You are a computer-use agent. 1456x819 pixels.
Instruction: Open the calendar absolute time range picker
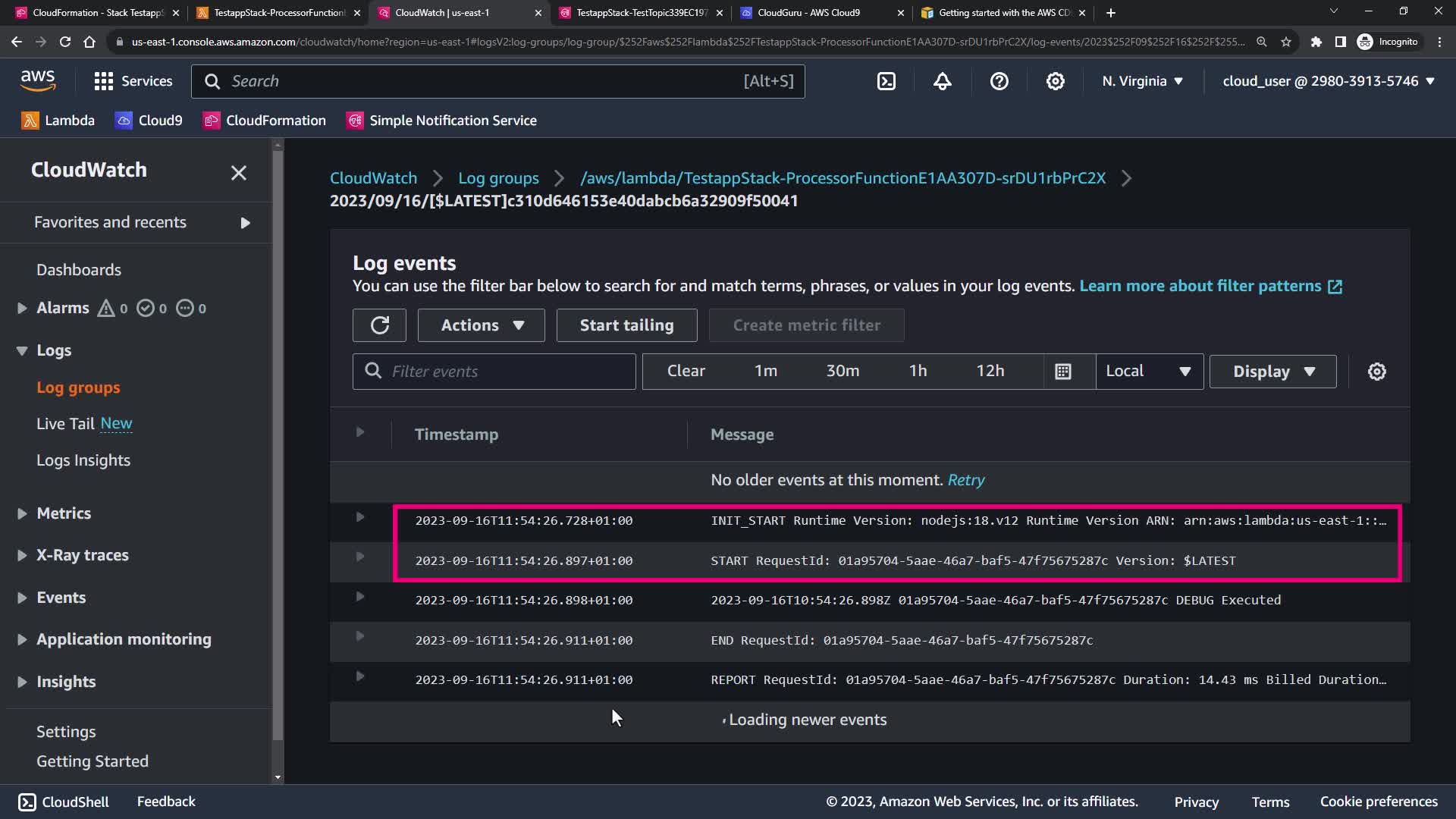1063,372
